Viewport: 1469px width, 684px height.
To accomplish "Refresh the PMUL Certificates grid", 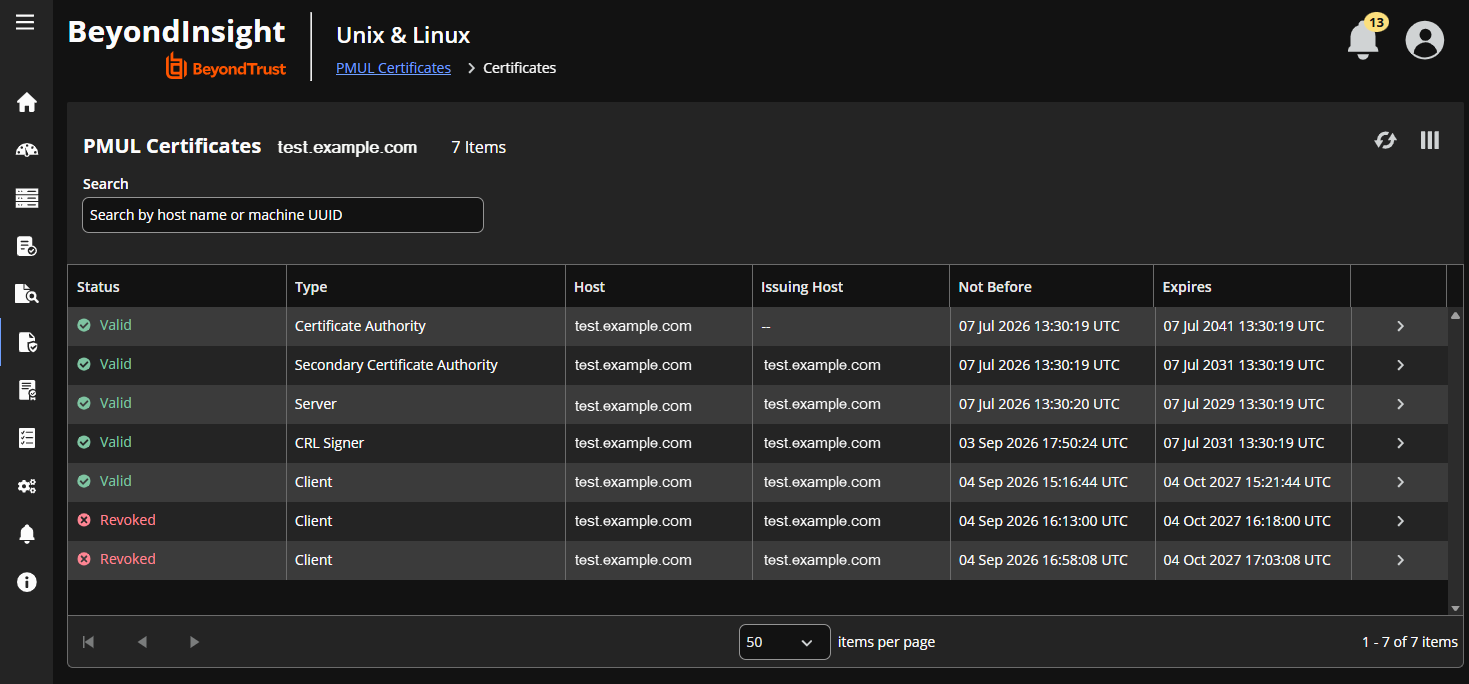I will [x=1385, y=140].
